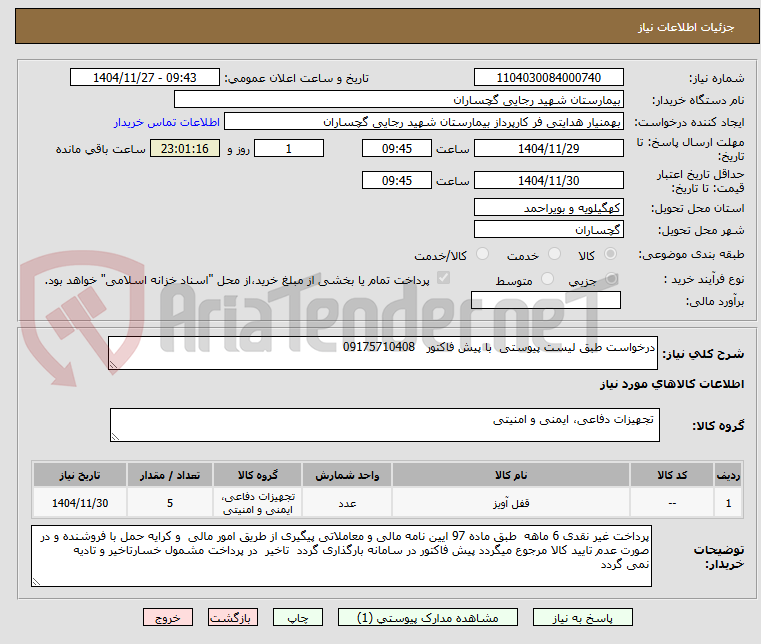Click the response deadline time field 09:45
This screenshot has width=761, height=644.
coord(397,148)
